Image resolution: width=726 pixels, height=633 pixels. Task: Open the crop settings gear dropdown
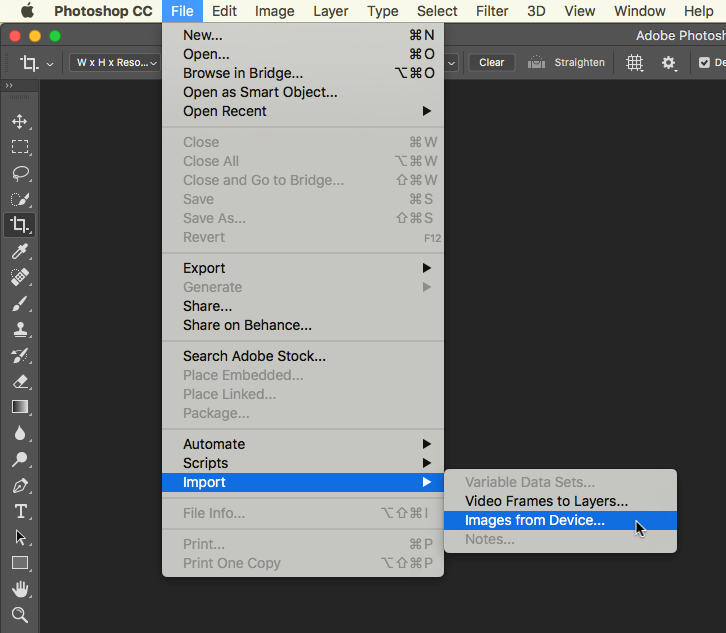(x=669, y=62)
